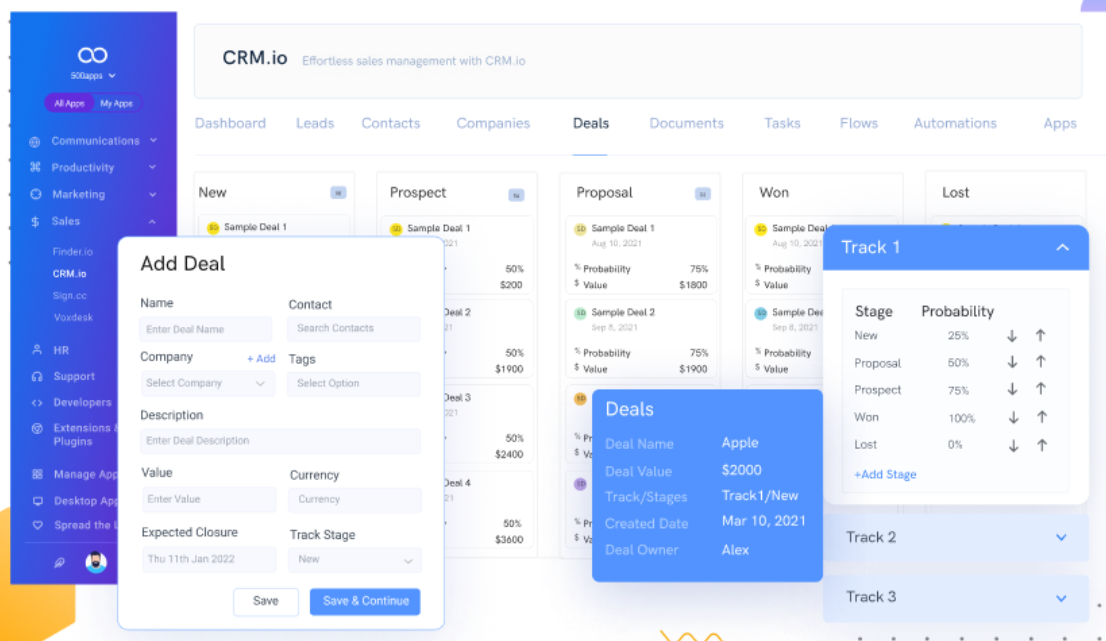
Task: Click the Search Contacts field
Action: pyautogui.click(x=354, y=329)
